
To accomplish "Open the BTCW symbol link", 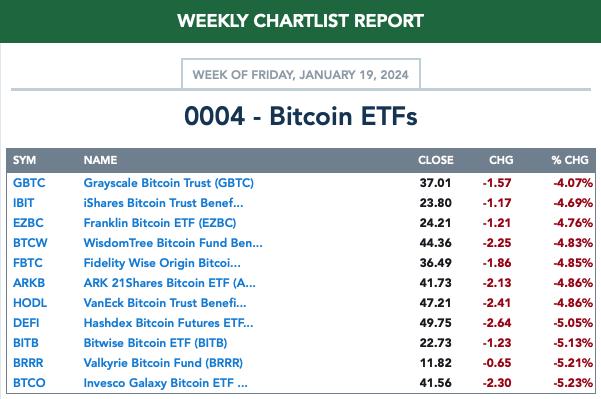I will click(30, 243).
